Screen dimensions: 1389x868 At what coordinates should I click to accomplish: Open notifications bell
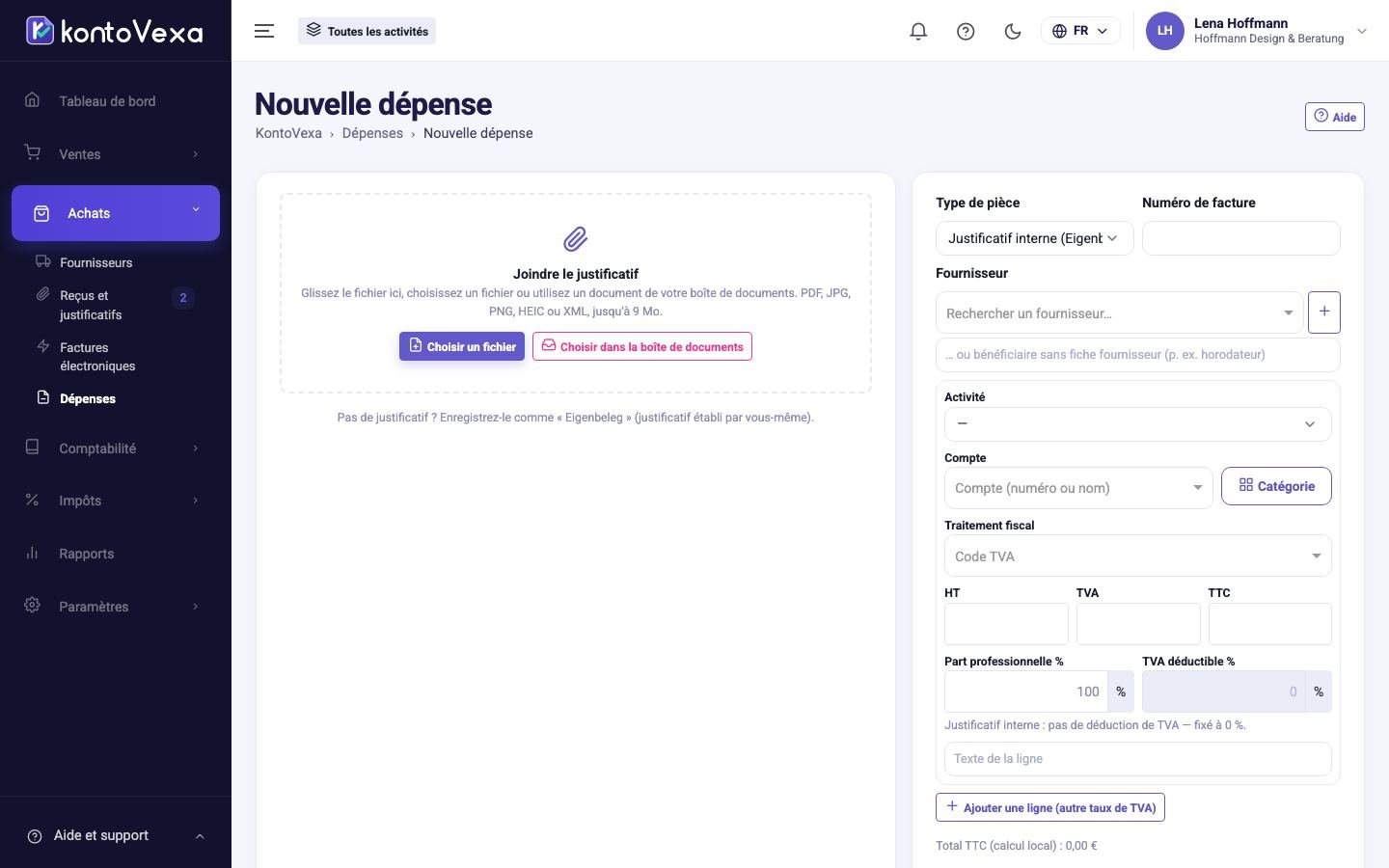[x=918, y=31]
